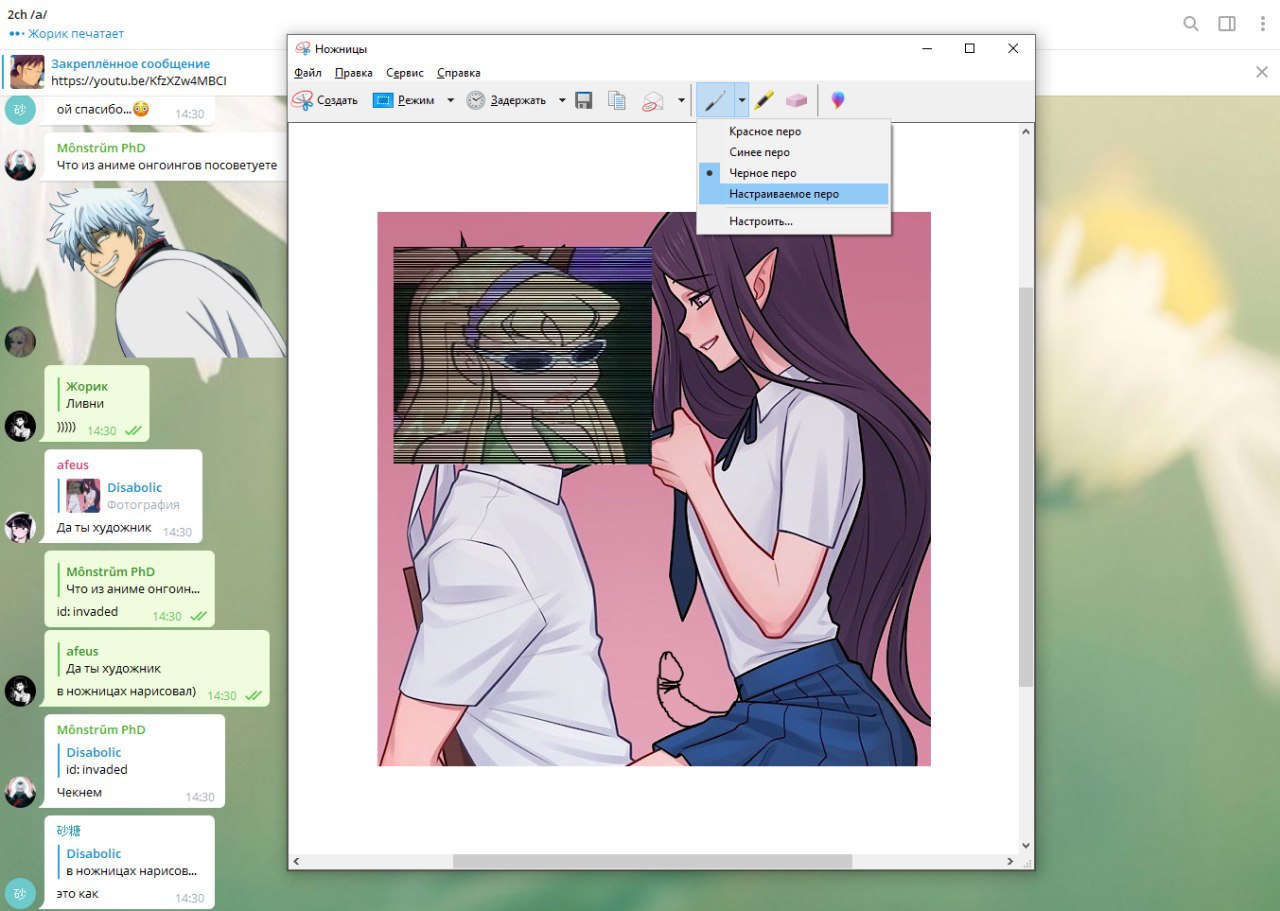This screenshot has width=1280, height=911.
Task: Close the Ножницы window
Action: [1013, 48]
